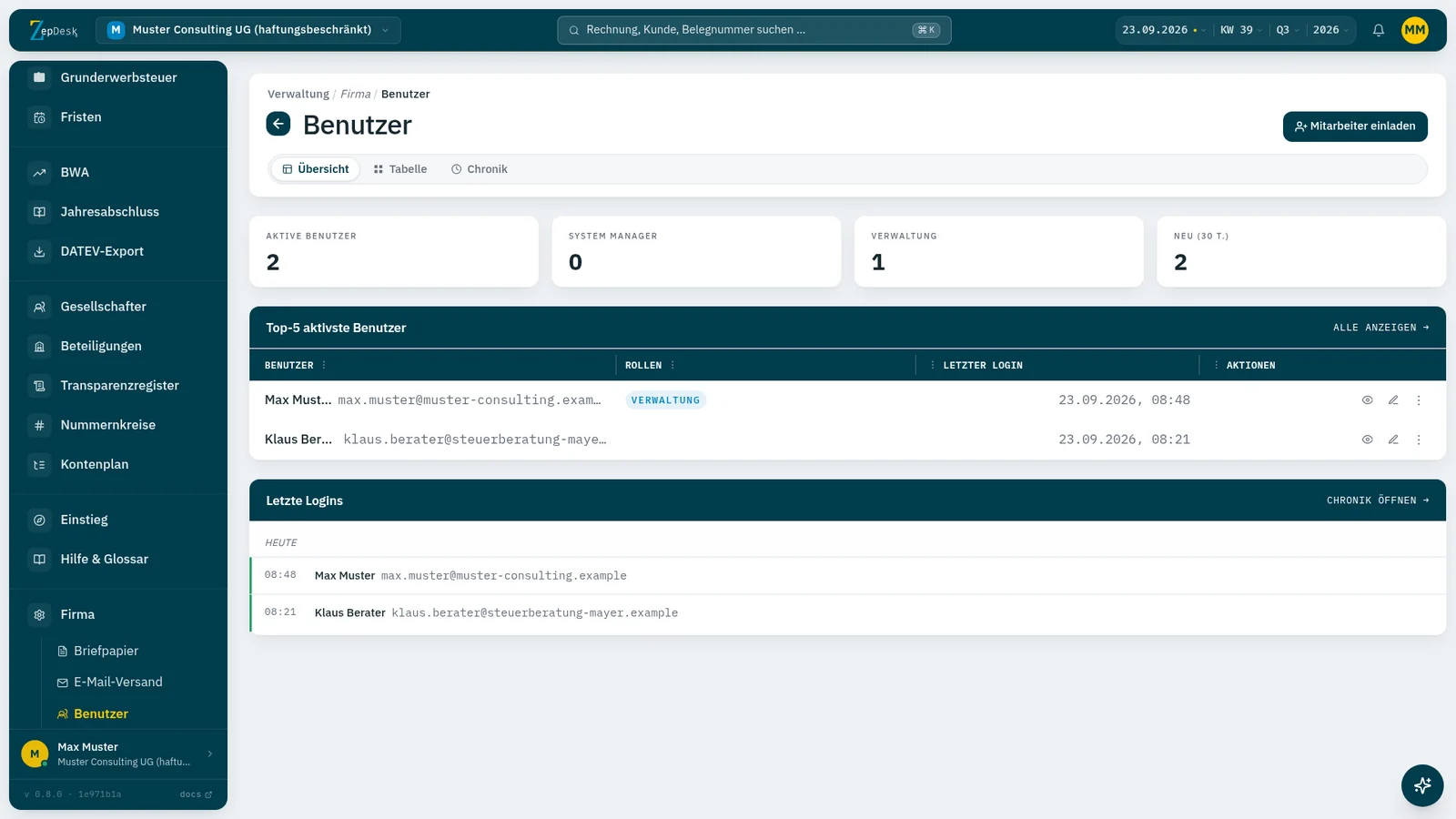Open the 2026 year selector

pyautogui.click(x=1330, y=30)
